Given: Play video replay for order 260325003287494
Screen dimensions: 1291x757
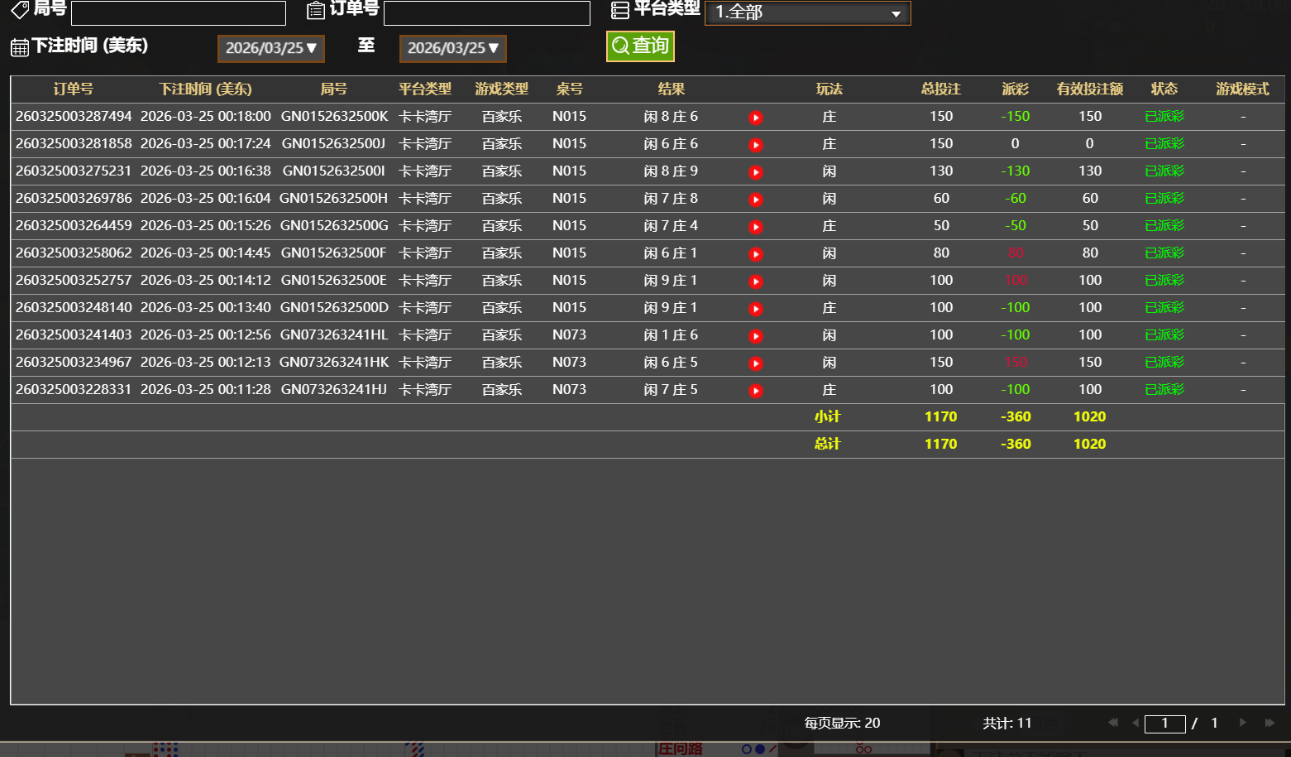Looking at the screenshot, I should [x=756, y=118].
